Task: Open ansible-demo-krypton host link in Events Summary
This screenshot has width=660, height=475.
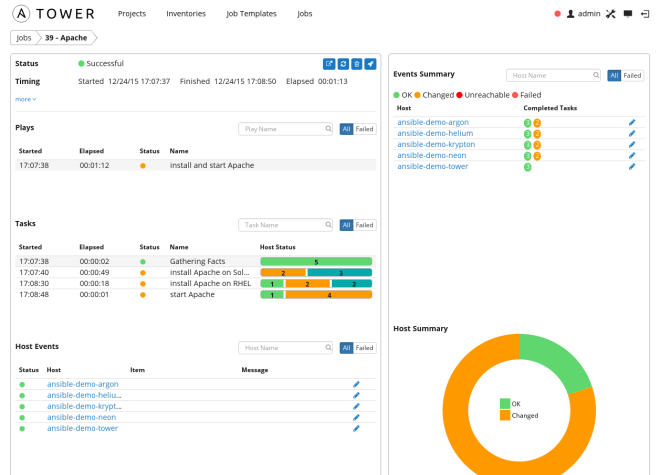Action: coord(436,144)
